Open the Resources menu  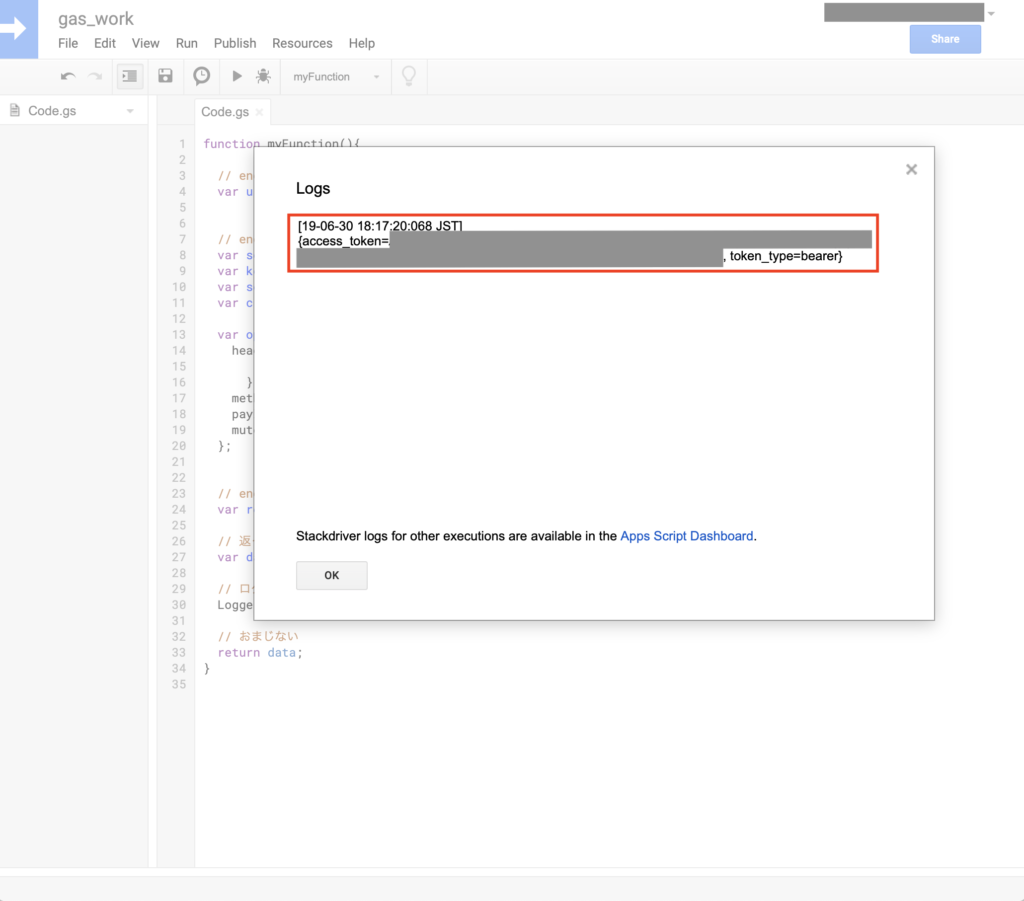[x=302, y=43]
